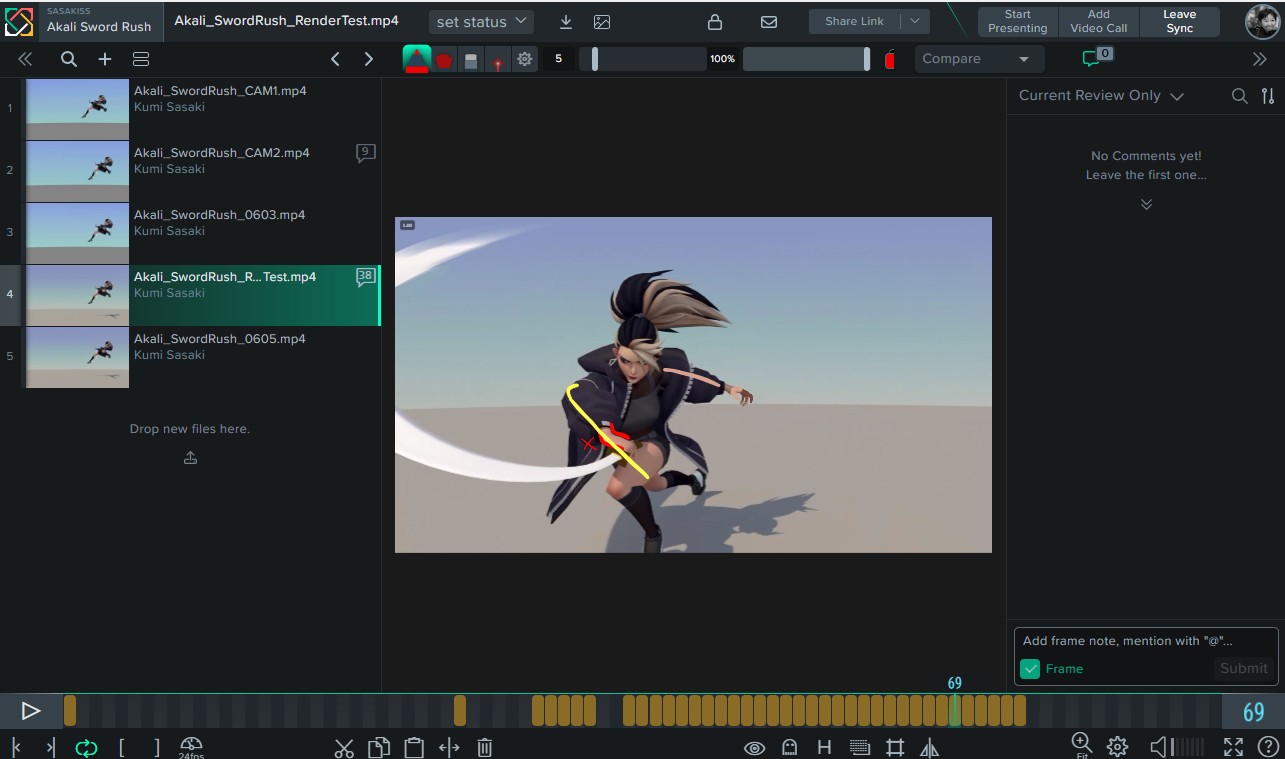Screen dimensions: 1285x759
Task: Expand Current Review Only filter
Action: (x=1101, y=96)
